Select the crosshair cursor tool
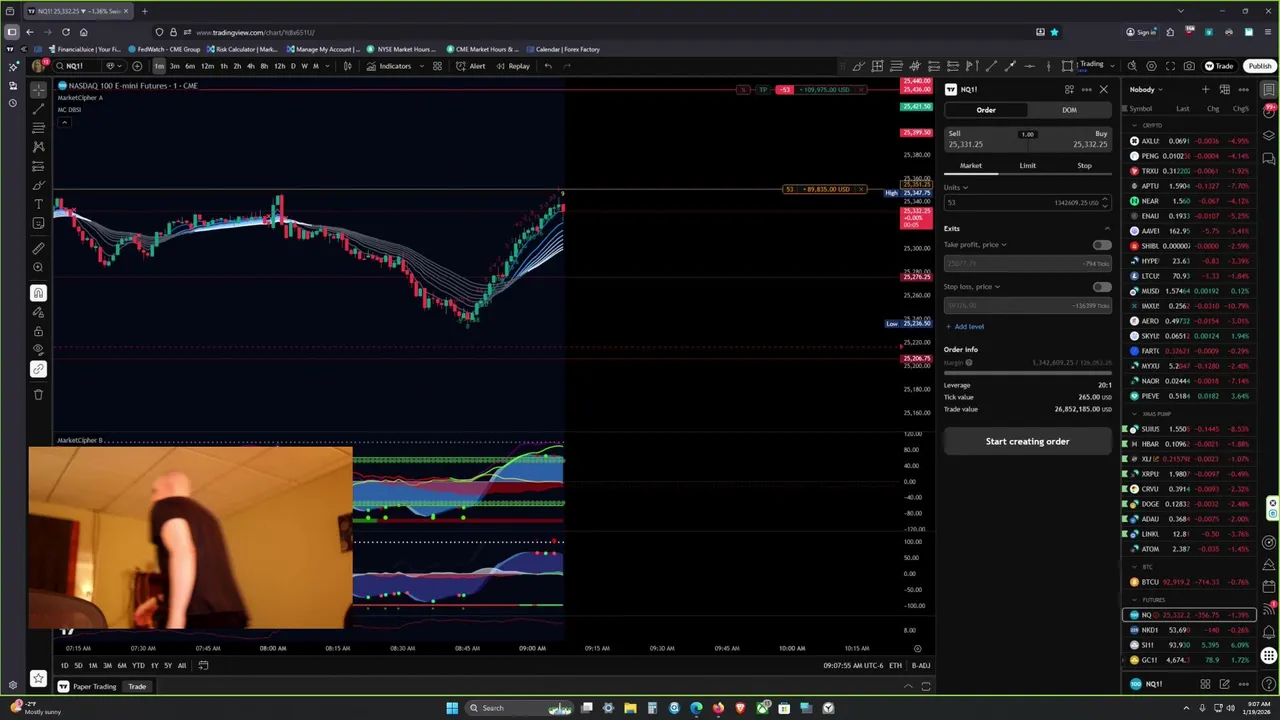The image size is (1280, 720). 38,90
